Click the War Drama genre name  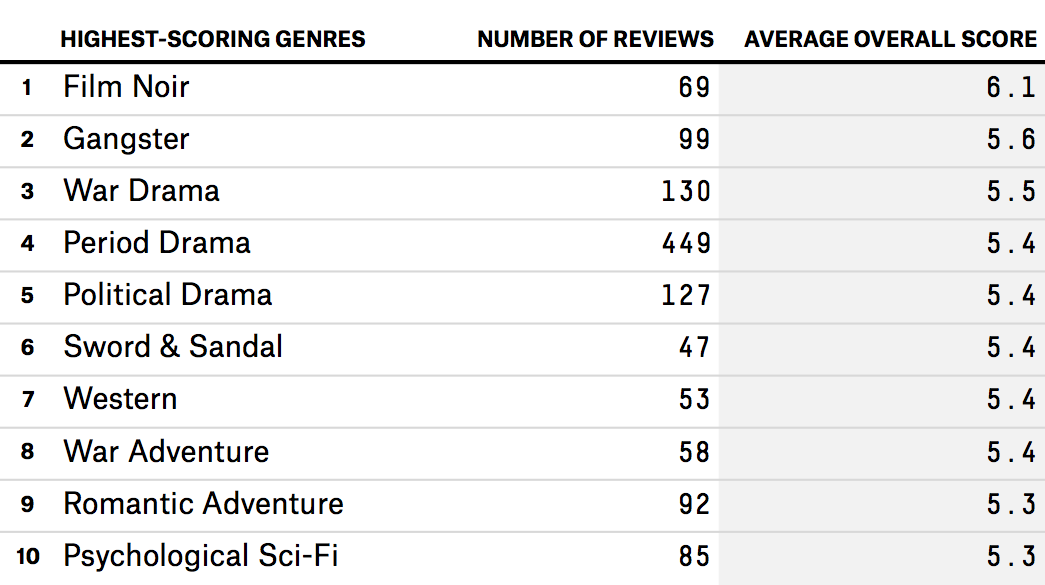tap(141, 191)
